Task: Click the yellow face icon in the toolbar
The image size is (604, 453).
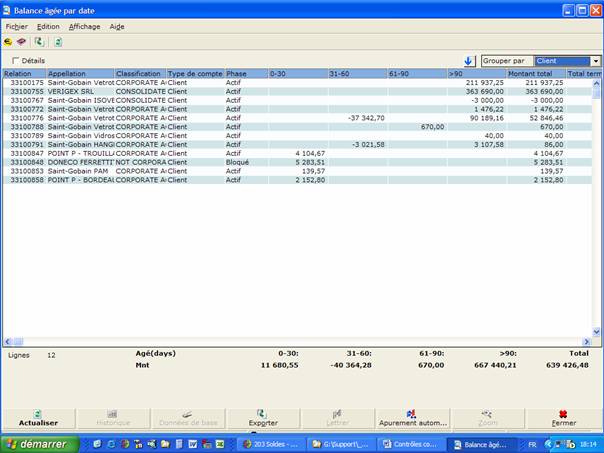Action: pyautogui.click(x=9, y=42)
